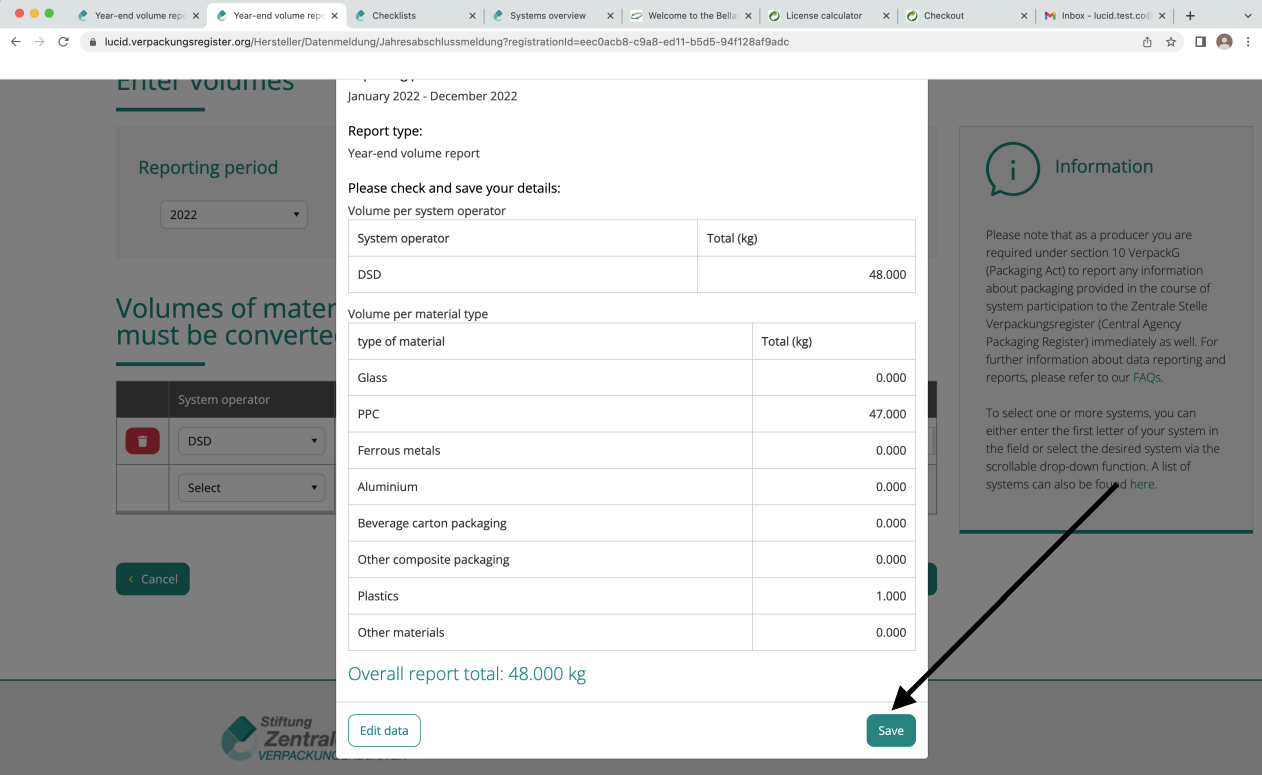Viewport: 1262px width, 775px height.
Task: Open the FAQs link
Action: click(1146, 378)
